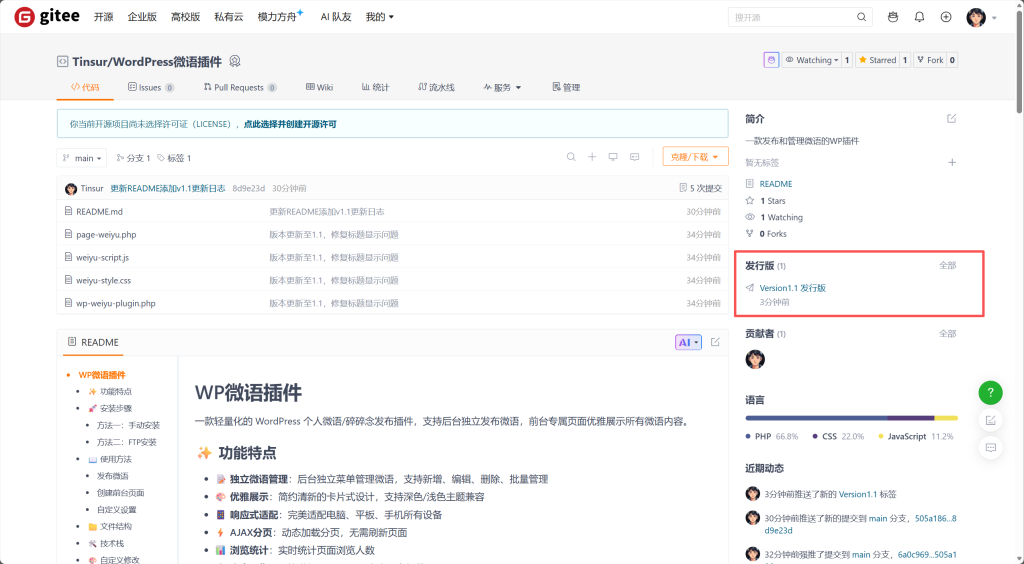Viewport: 1024px width, 564px height.
Task: Open 企业版 in top navigation
Action: (142, 17)
